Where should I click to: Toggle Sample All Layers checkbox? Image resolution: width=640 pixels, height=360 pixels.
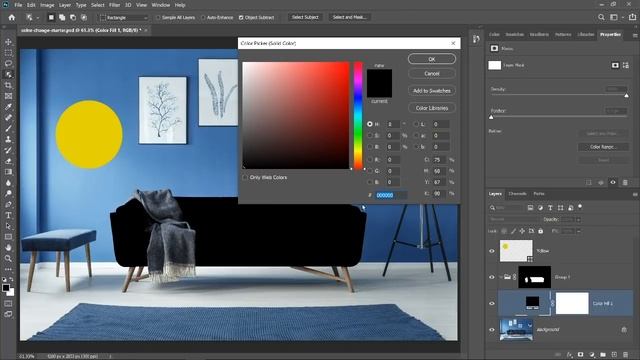pos(158,18)
